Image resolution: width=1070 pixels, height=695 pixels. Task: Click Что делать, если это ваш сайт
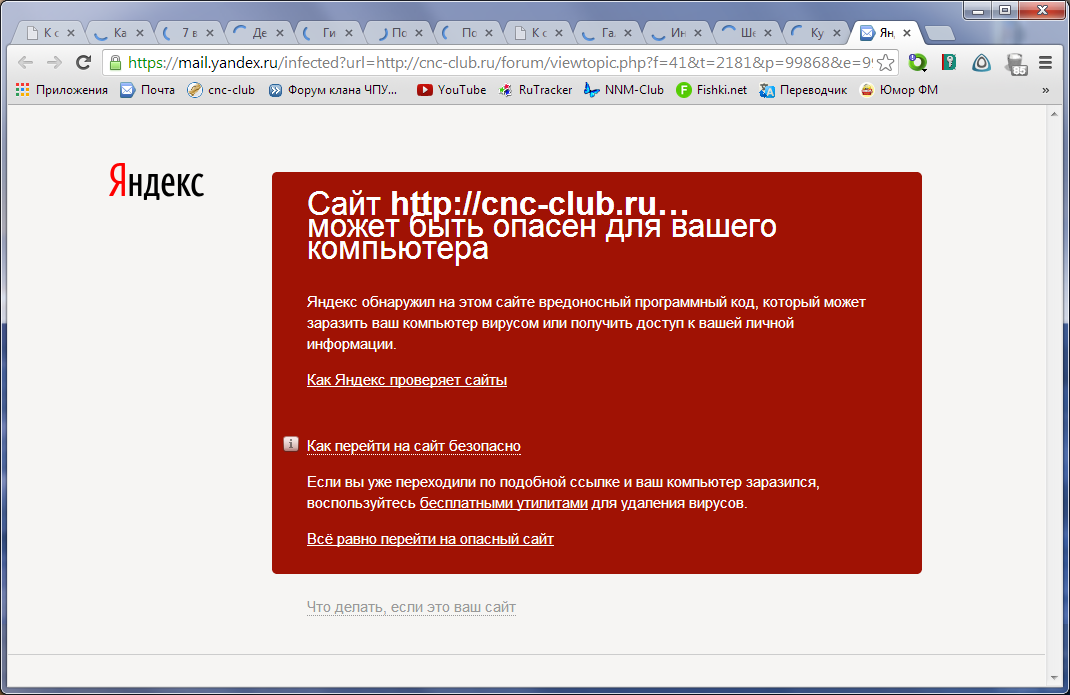click(411, 607)
